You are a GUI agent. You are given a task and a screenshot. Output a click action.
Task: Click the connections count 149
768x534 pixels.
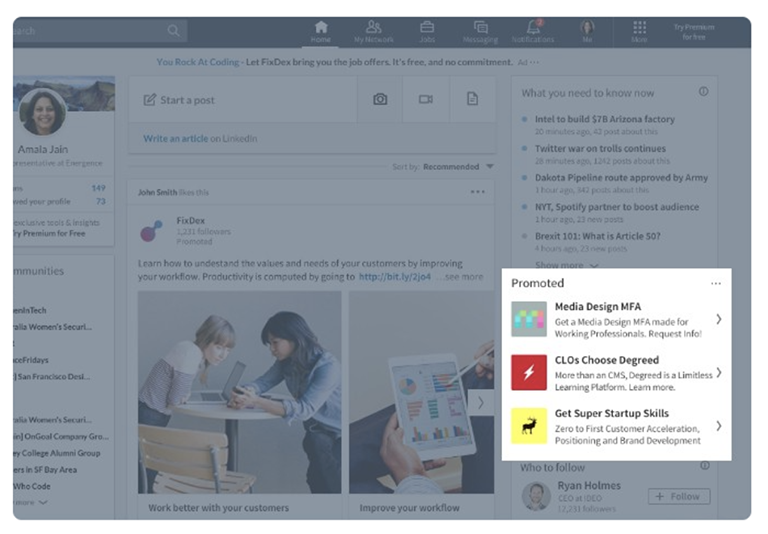(98, 188)
